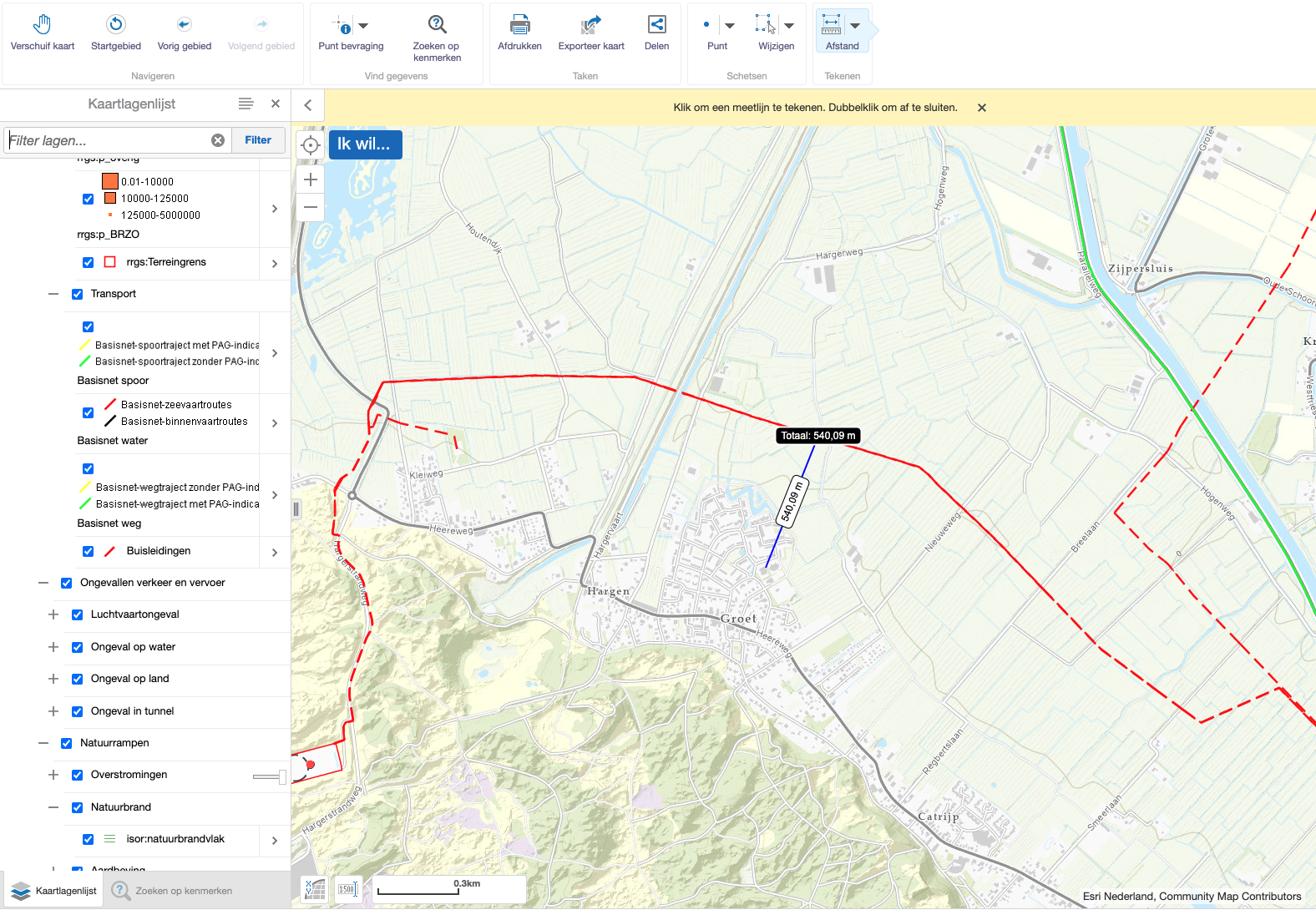
Task: Zoom out on the map
Action: click(311, 207)
